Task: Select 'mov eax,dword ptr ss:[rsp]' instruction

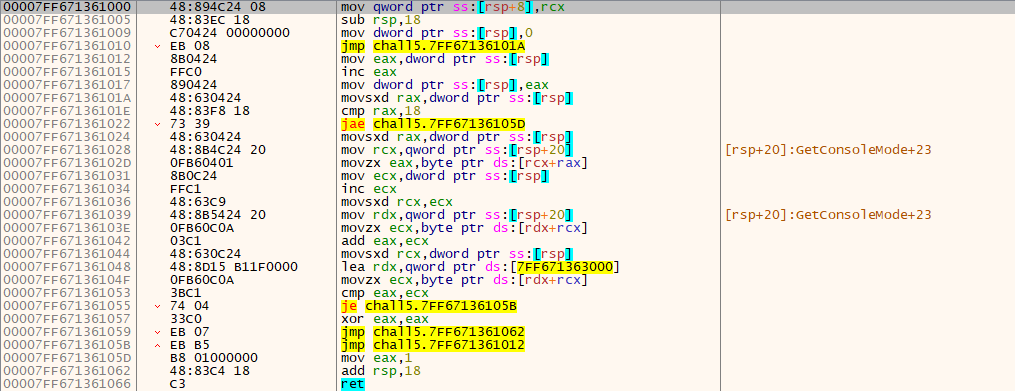Action: pos(445,59)
